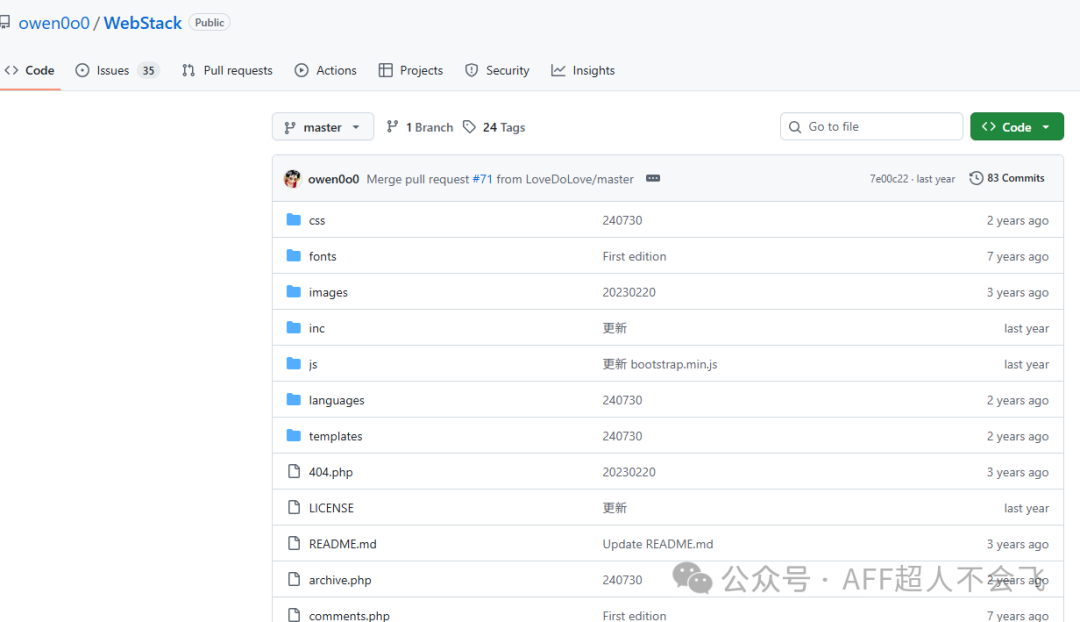Open commit hash 7e00c22

(889, 179)
